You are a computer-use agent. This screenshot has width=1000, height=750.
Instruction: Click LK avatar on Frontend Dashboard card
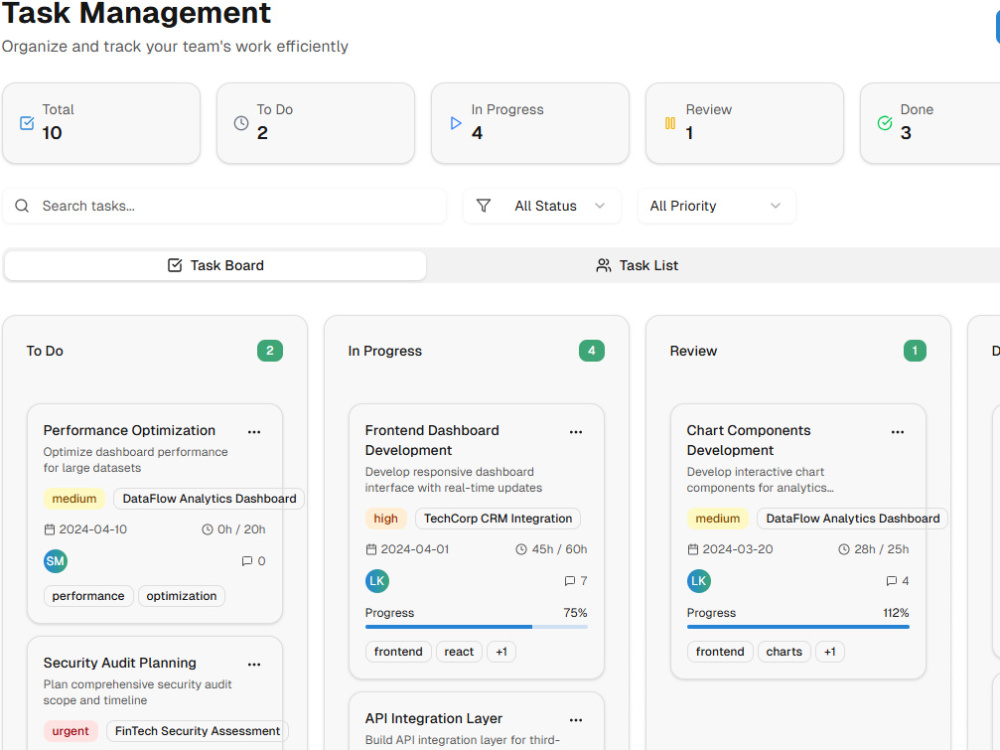pyautogui.click(x=377, y=581)
